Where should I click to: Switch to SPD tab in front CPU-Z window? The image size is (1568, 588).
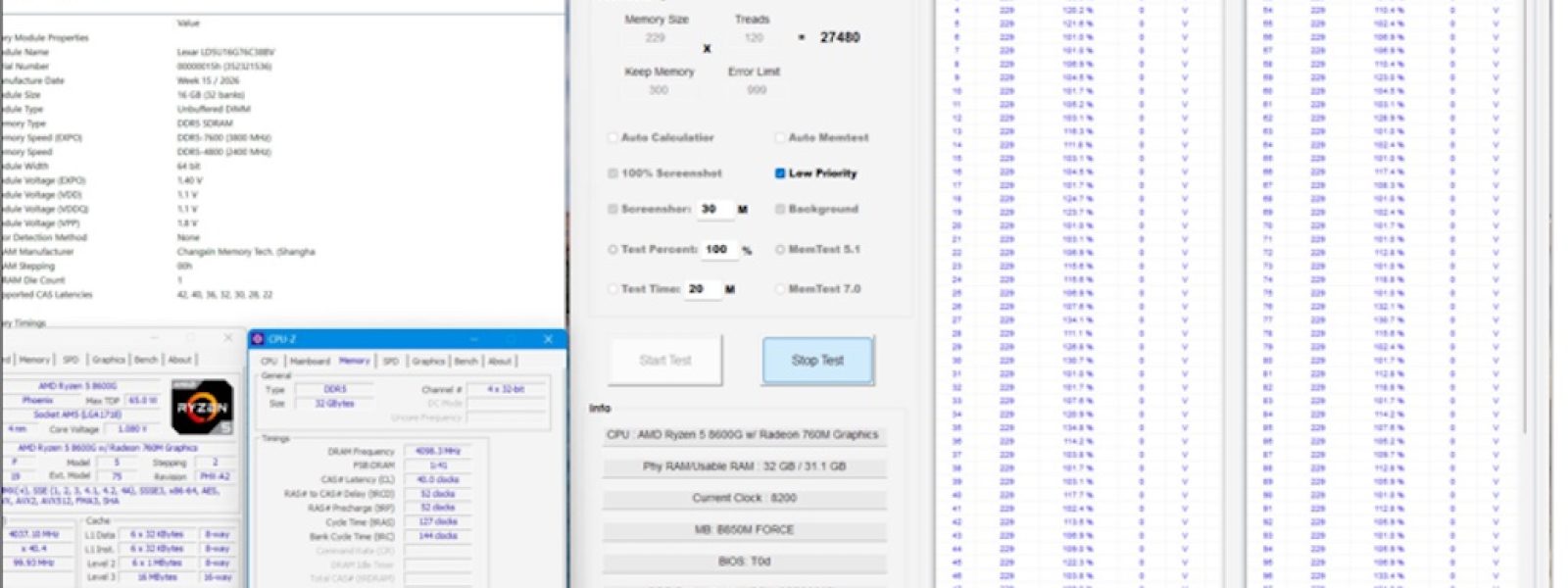[x=390, y=362]
